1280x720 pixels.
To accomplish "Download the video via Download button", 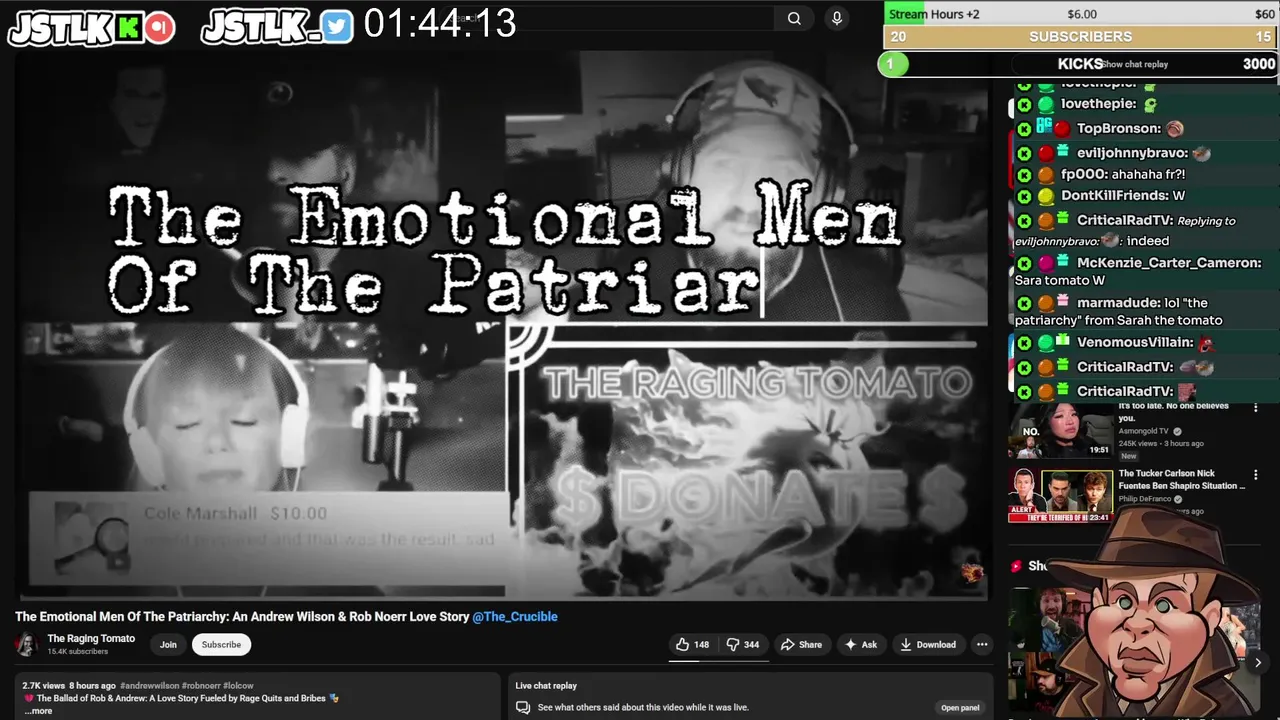I will click(x=927, y=645).
